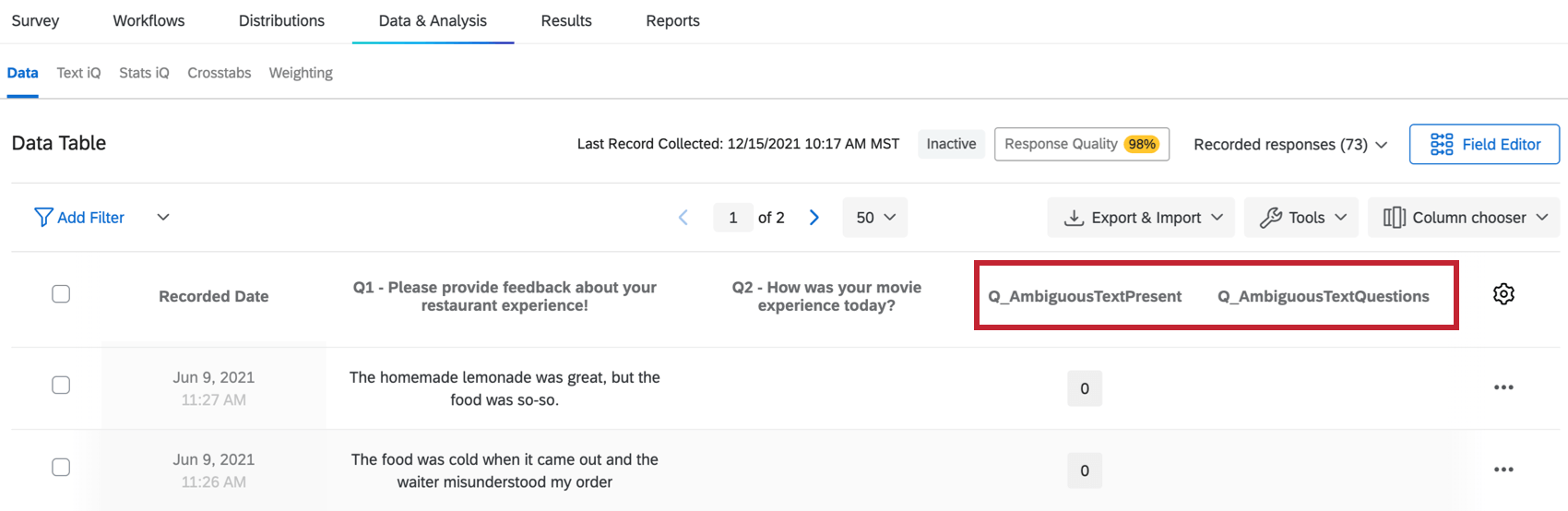Open the 50 per page dropdown
The image size is (1568, 511).
coord(874,218)
